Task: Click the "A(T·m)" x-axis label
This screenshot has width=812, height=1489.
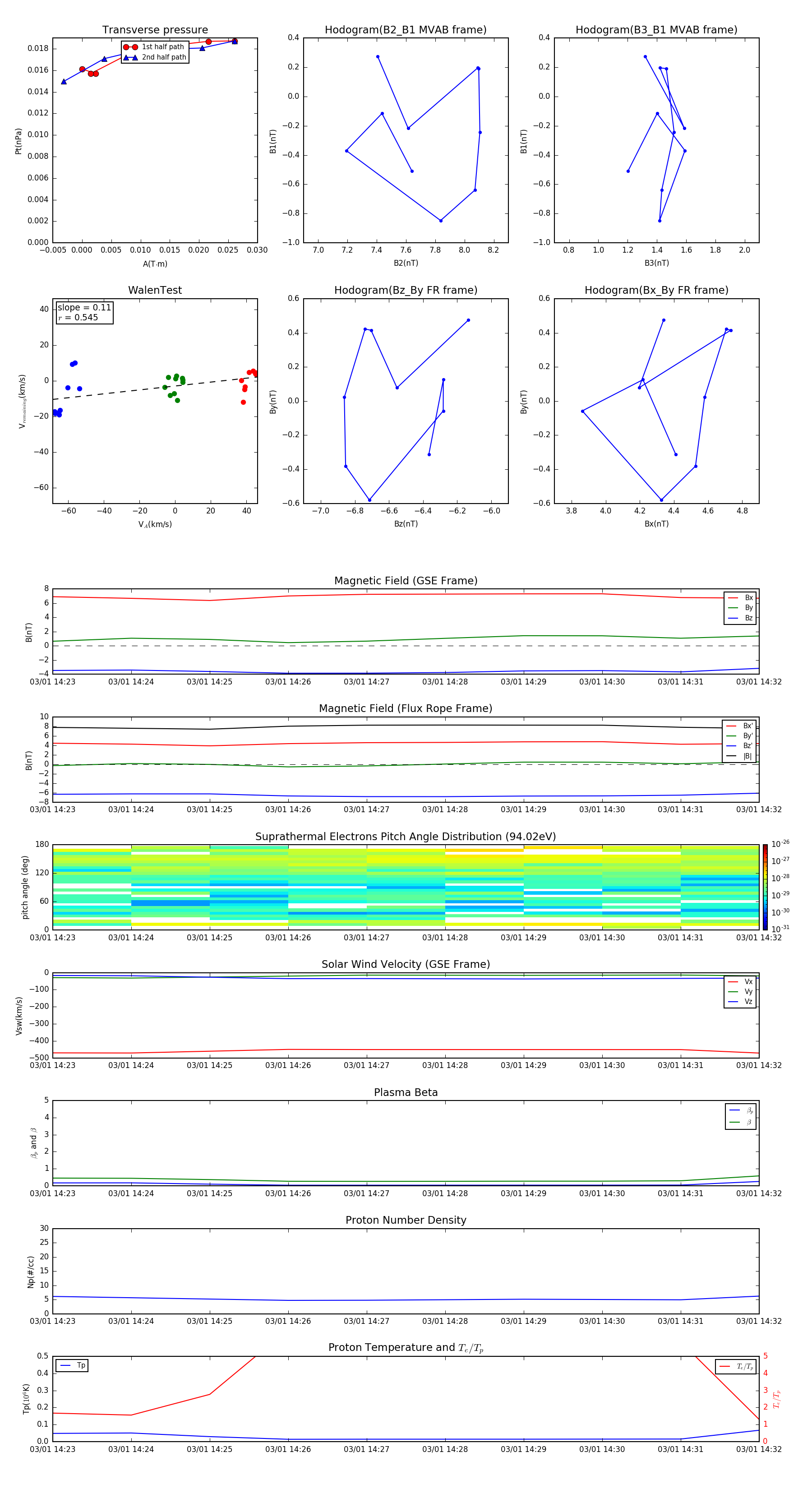Action: pyautogui.click(x=155, y=264)
